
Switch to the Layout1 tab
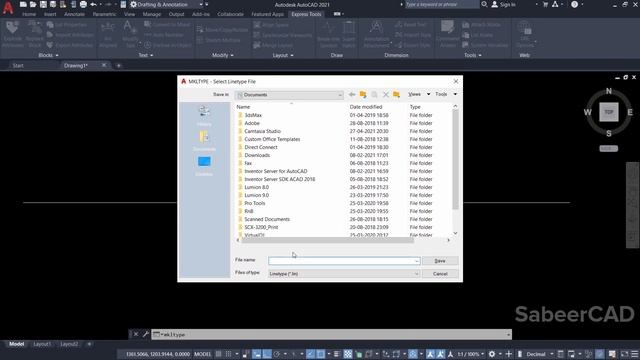42,344
